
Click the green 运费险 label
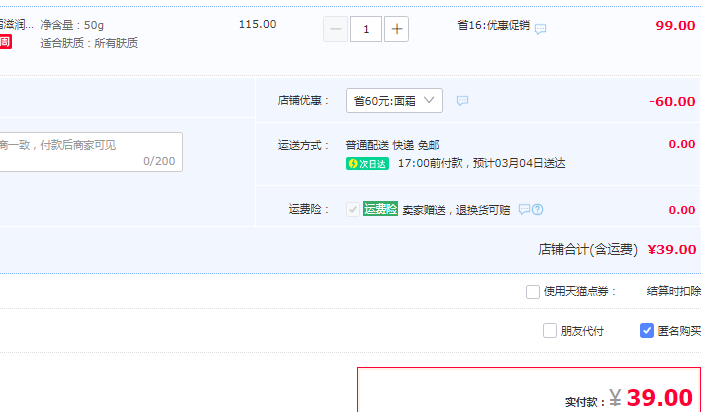[x=380, y=209]
